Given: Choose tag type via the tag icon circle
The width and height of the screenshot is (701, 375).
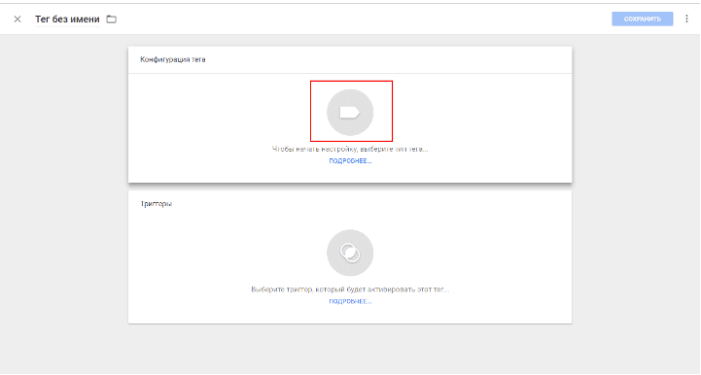Looking at the screenshot, I should [x=350, y=112].
